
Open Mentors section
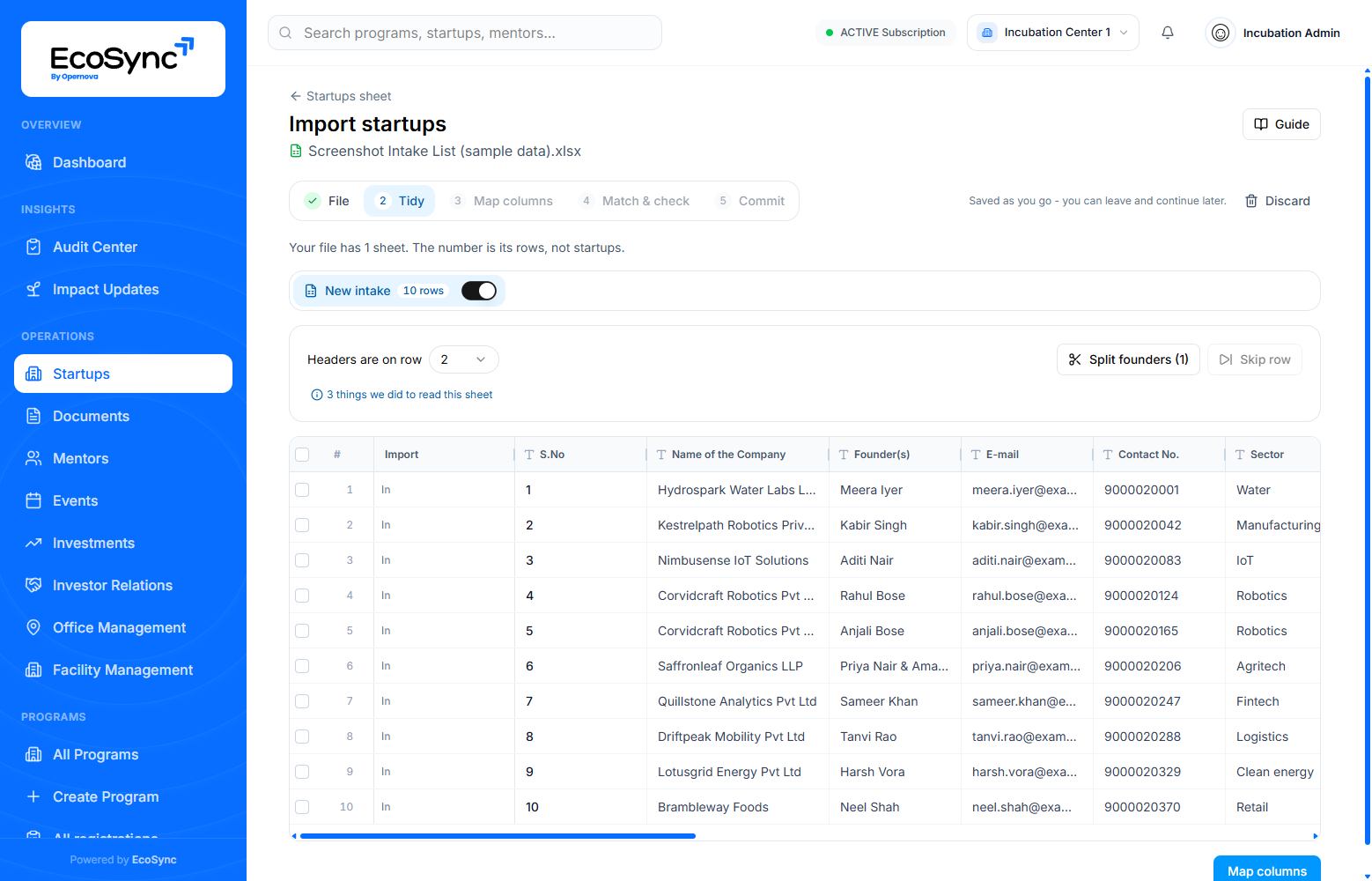click(x=123, y=458)
